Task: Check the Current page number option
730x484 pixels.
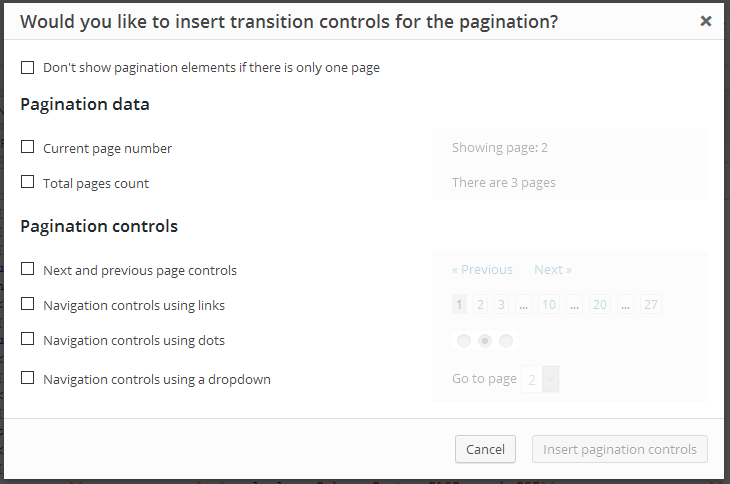Action: (27, 147)
